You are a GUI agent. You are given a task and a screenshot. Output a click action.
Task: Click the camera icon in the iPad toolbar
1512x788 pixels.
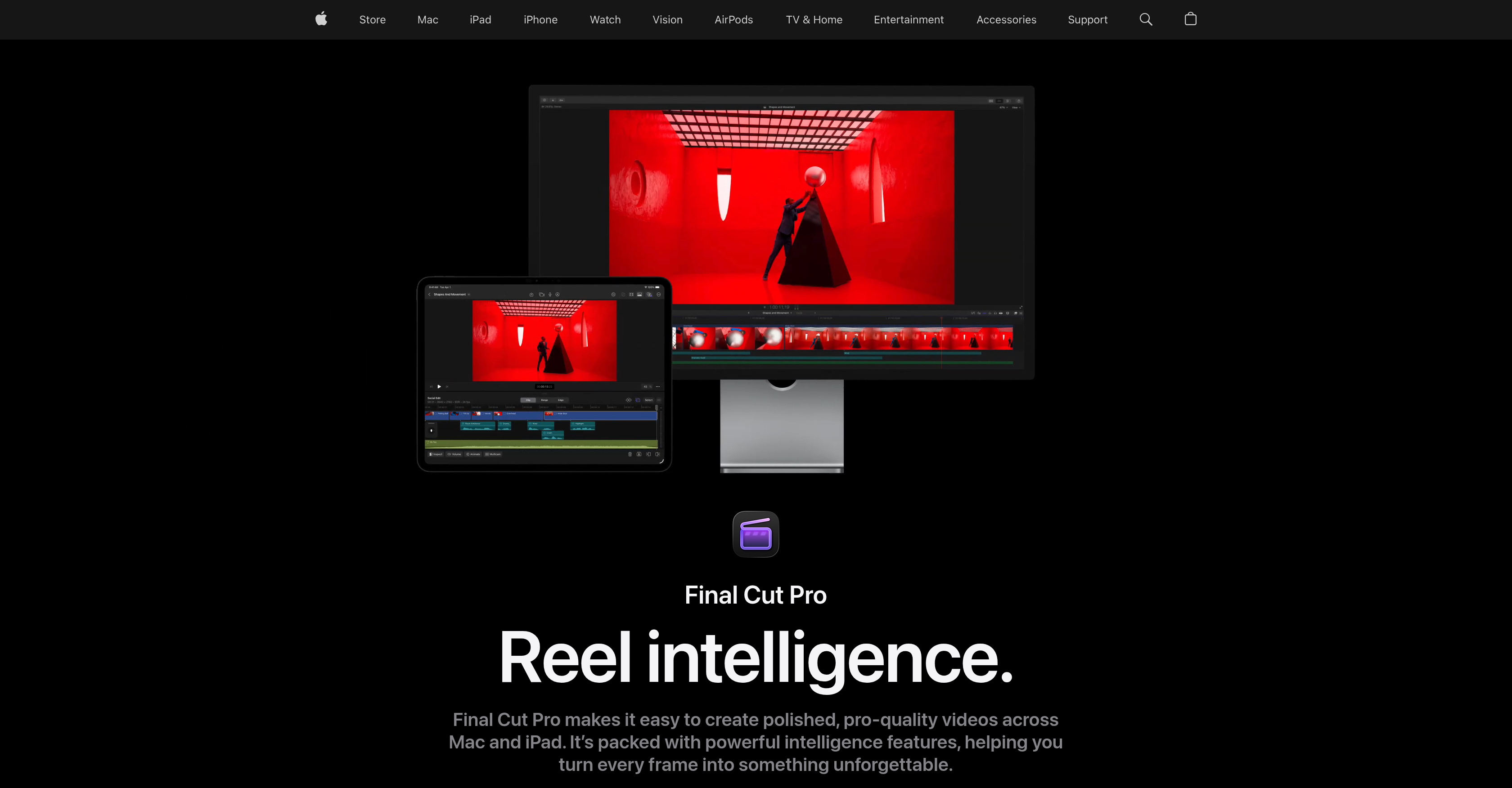pos(542,295)
